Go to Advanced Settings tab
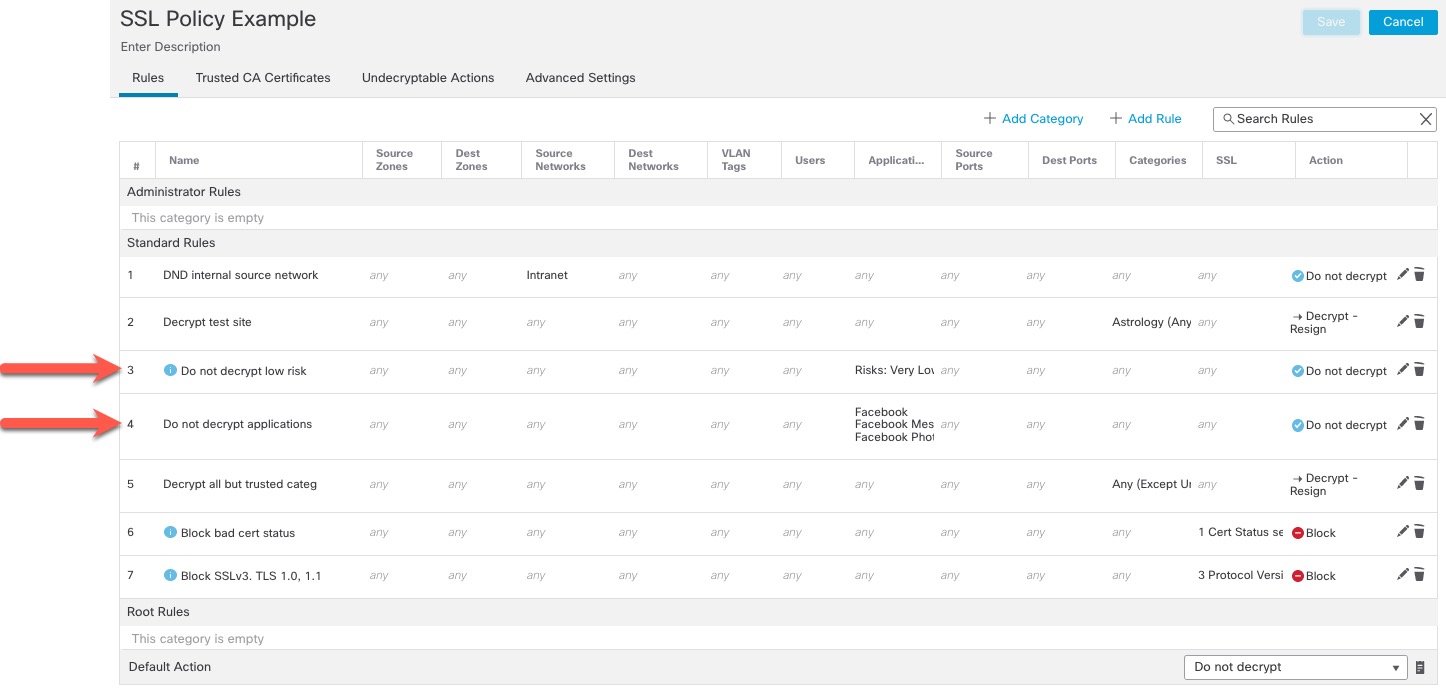The width and height of the screenshot is (1446, 694). (580, 77)
